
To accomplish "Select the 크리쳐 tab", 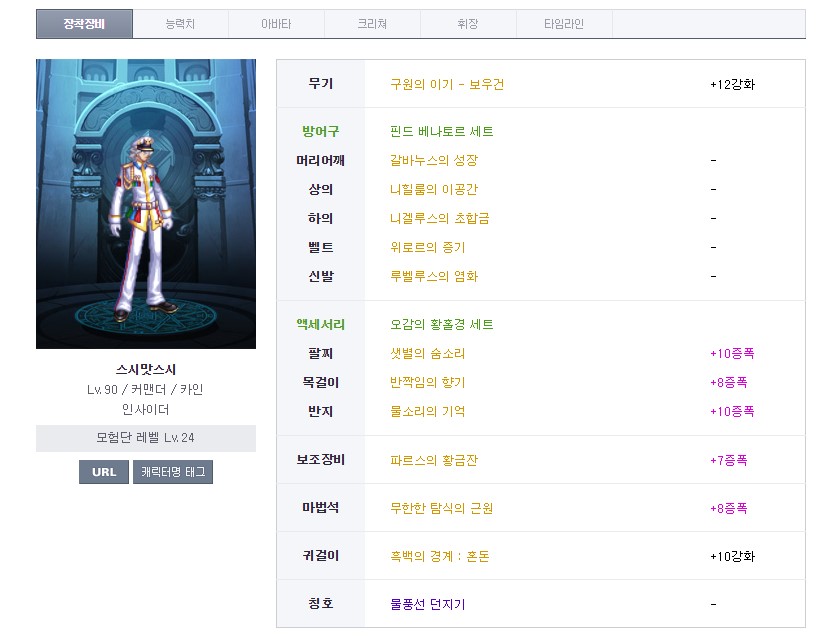I will click(x=372, y=24).
